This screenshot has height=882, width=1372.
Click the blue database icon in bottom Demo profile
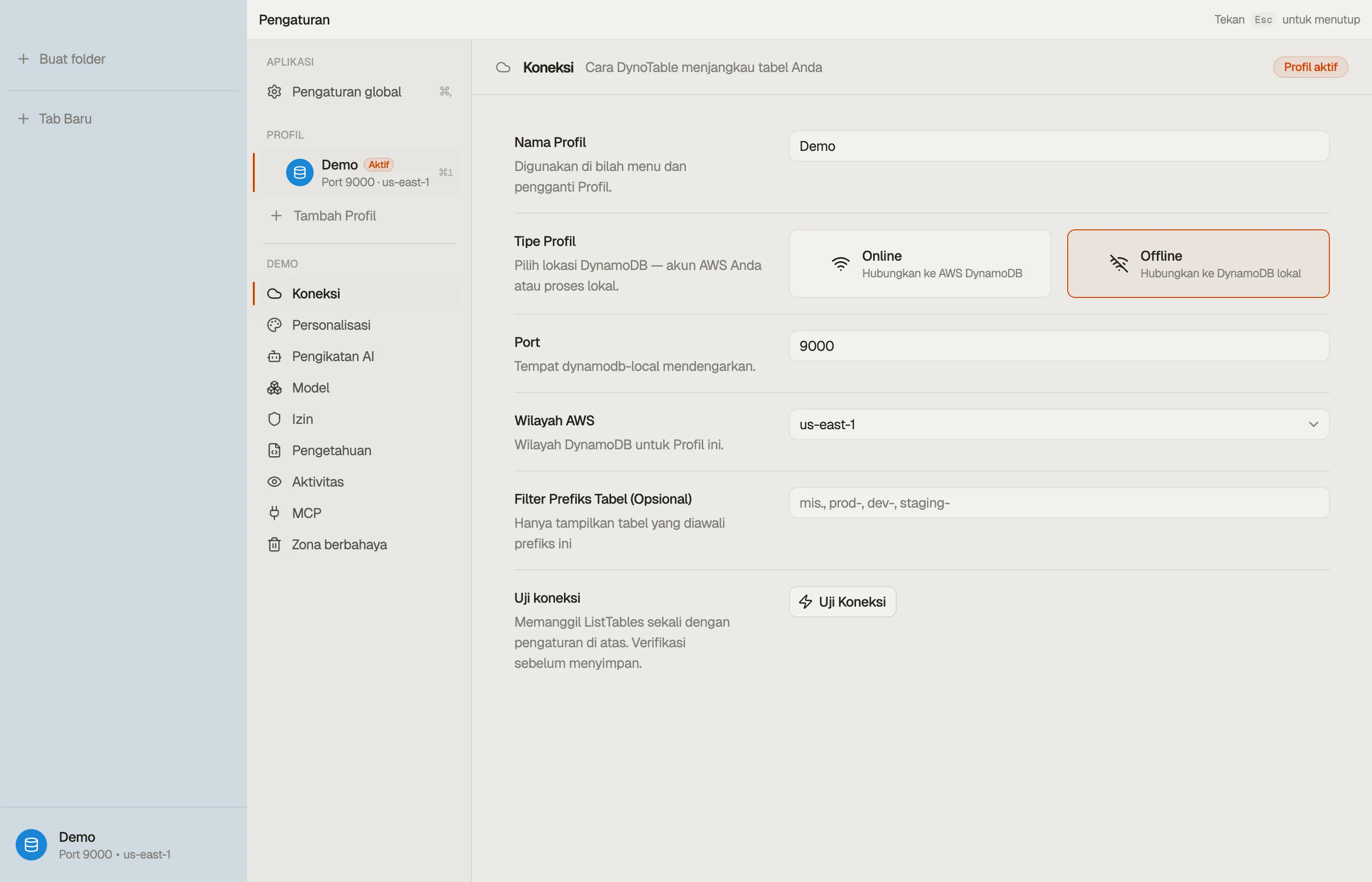[31, 845]
